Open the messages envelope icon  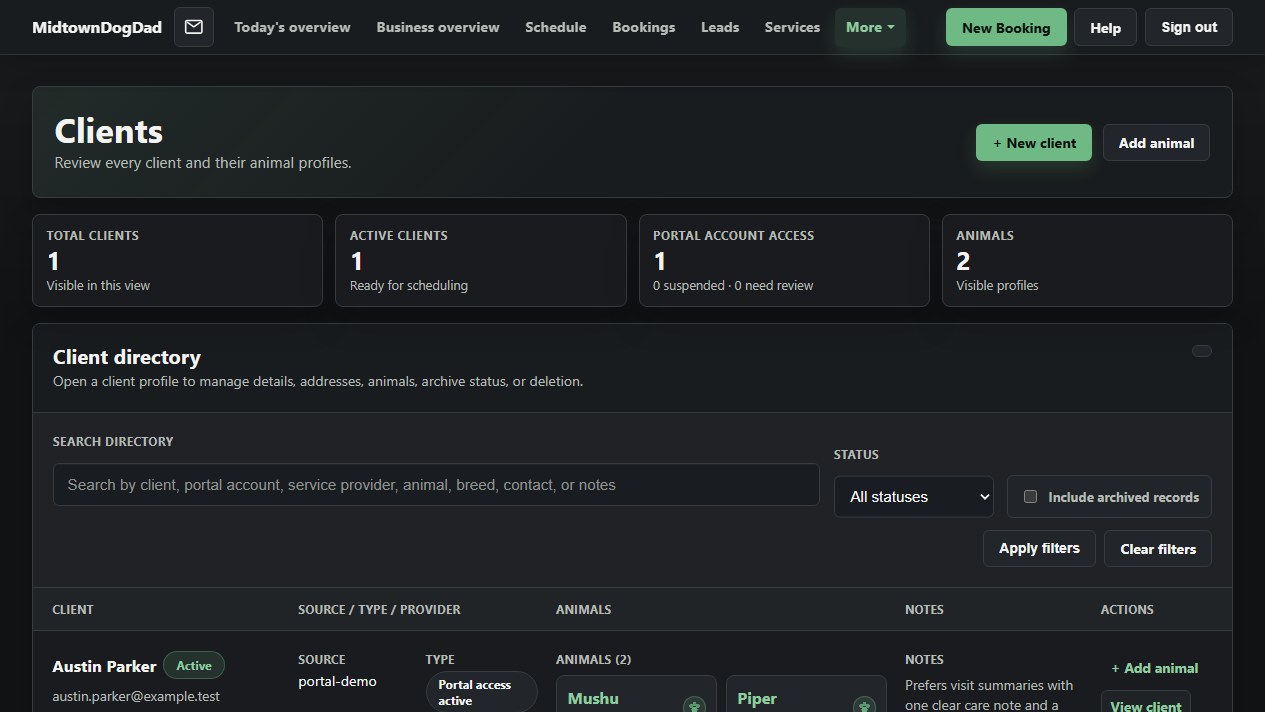[194, 27]
